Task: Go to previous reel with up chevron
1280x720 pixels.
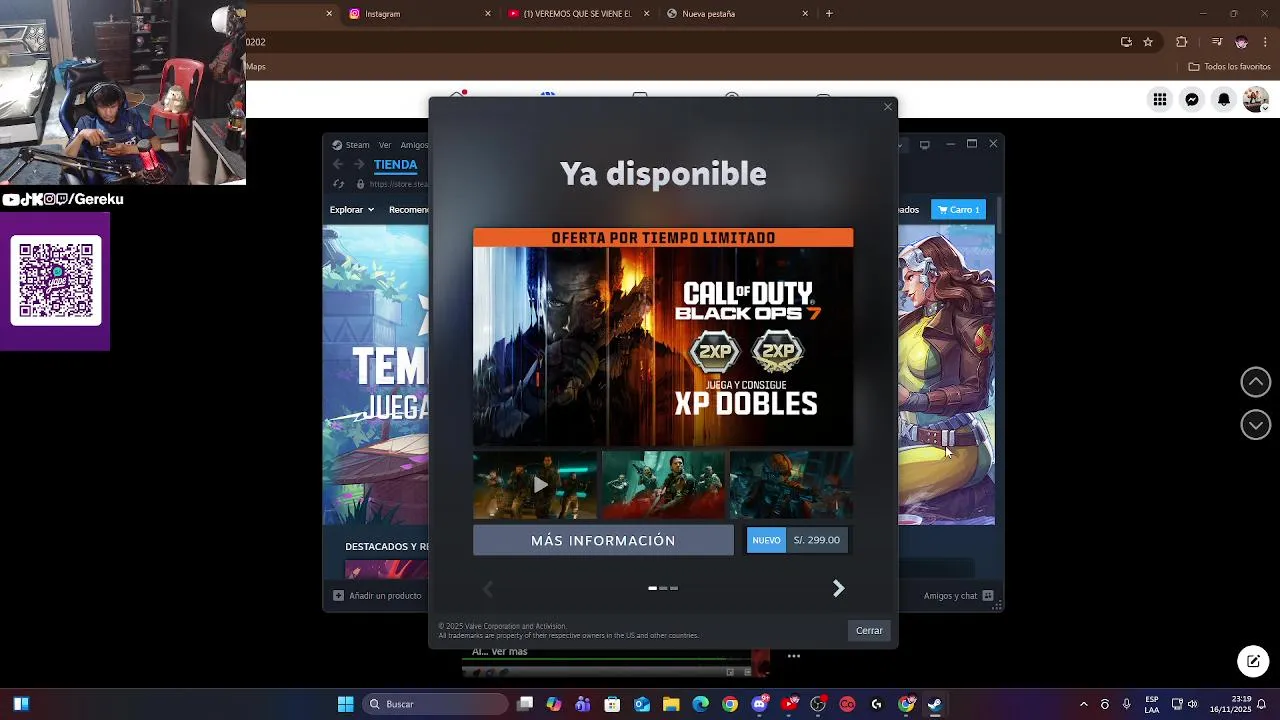Action: pos(1256,382)
